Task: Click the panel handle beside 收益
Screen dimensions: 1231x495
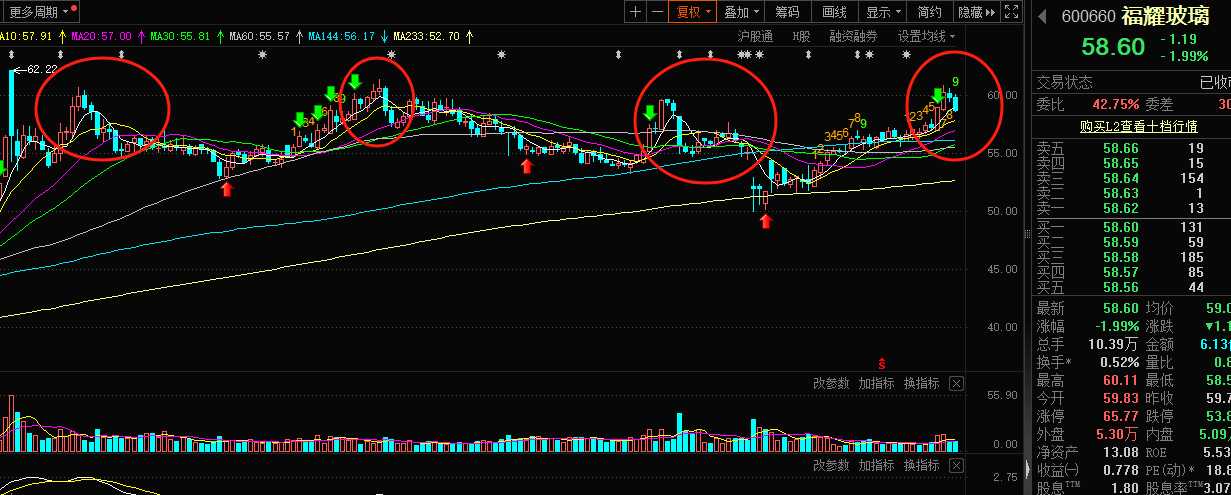Action: (1027, 470)
